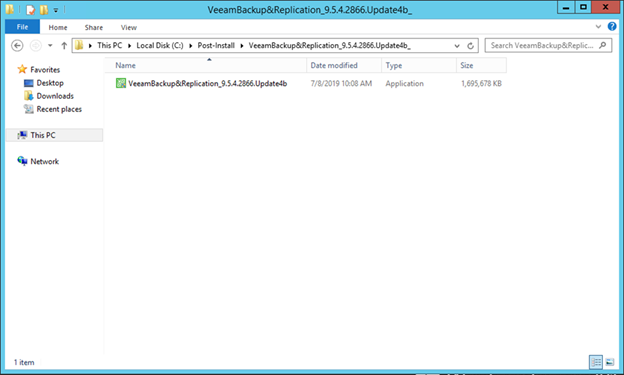Open Downloads in the navigation pane
624x375 pixels.
pos(55,96)
